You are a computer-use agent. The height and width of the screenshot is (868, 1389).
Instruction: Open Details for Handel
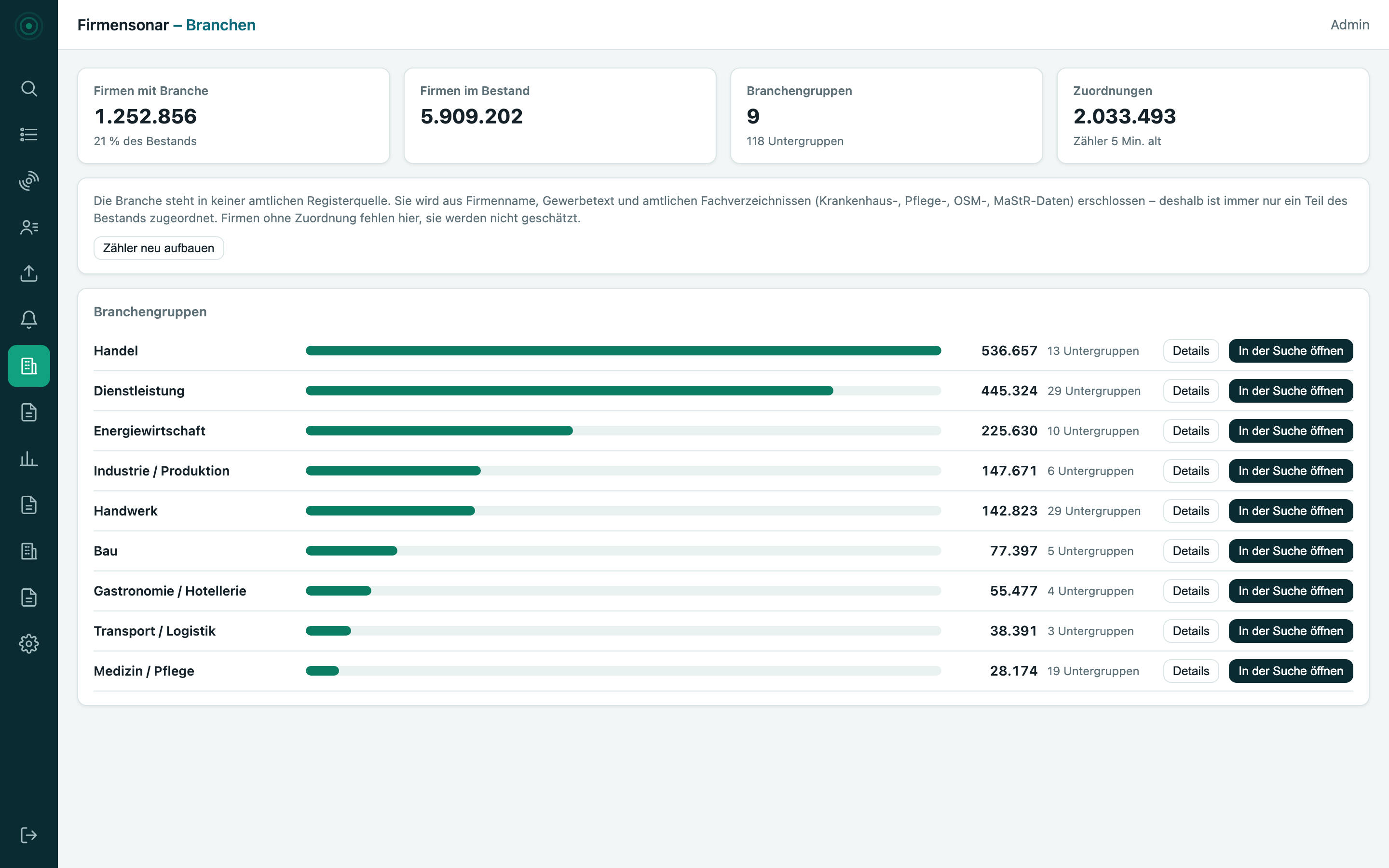pyautogui.click(x=1190, y=351)
